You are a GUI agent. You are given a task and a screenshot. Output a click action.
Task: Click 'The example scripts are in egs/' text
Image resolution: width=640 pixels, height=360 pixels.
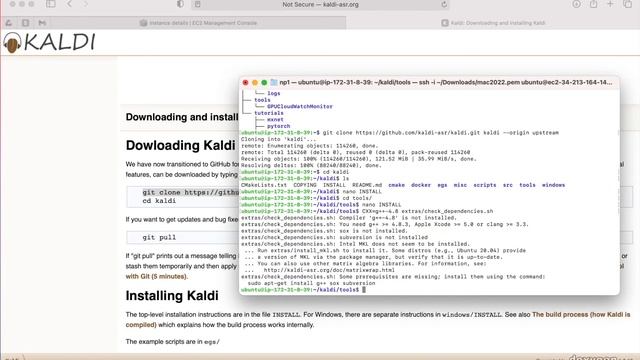pyautogui.click(x=172, y=342)
